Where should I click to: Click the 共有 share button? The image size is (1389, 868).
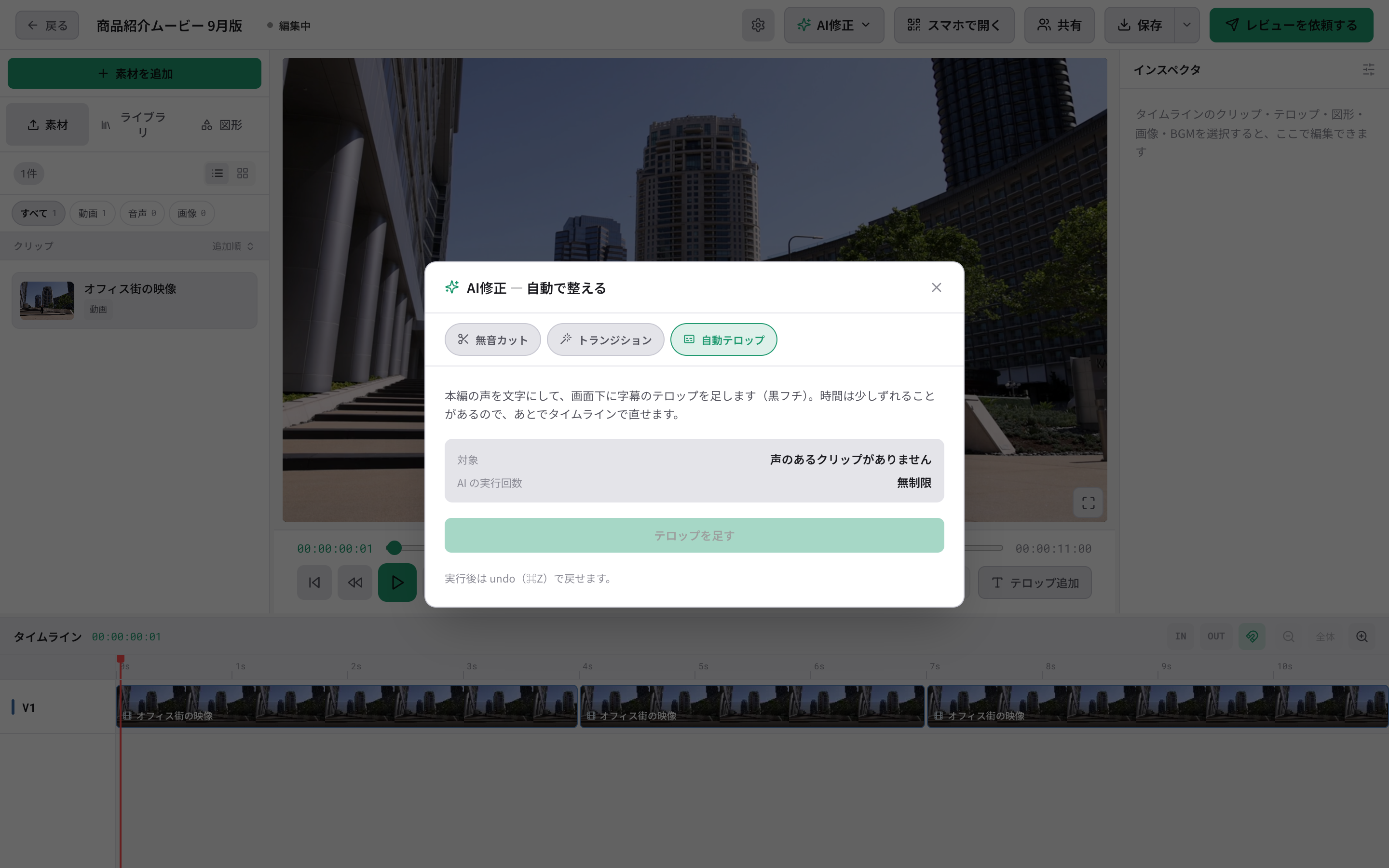[1059, 25]
